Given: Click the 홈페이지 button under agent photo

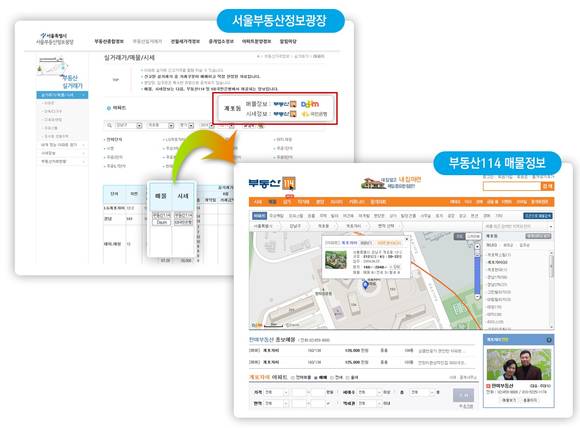Looking at the screenshot, I should [x=530, y=400].
